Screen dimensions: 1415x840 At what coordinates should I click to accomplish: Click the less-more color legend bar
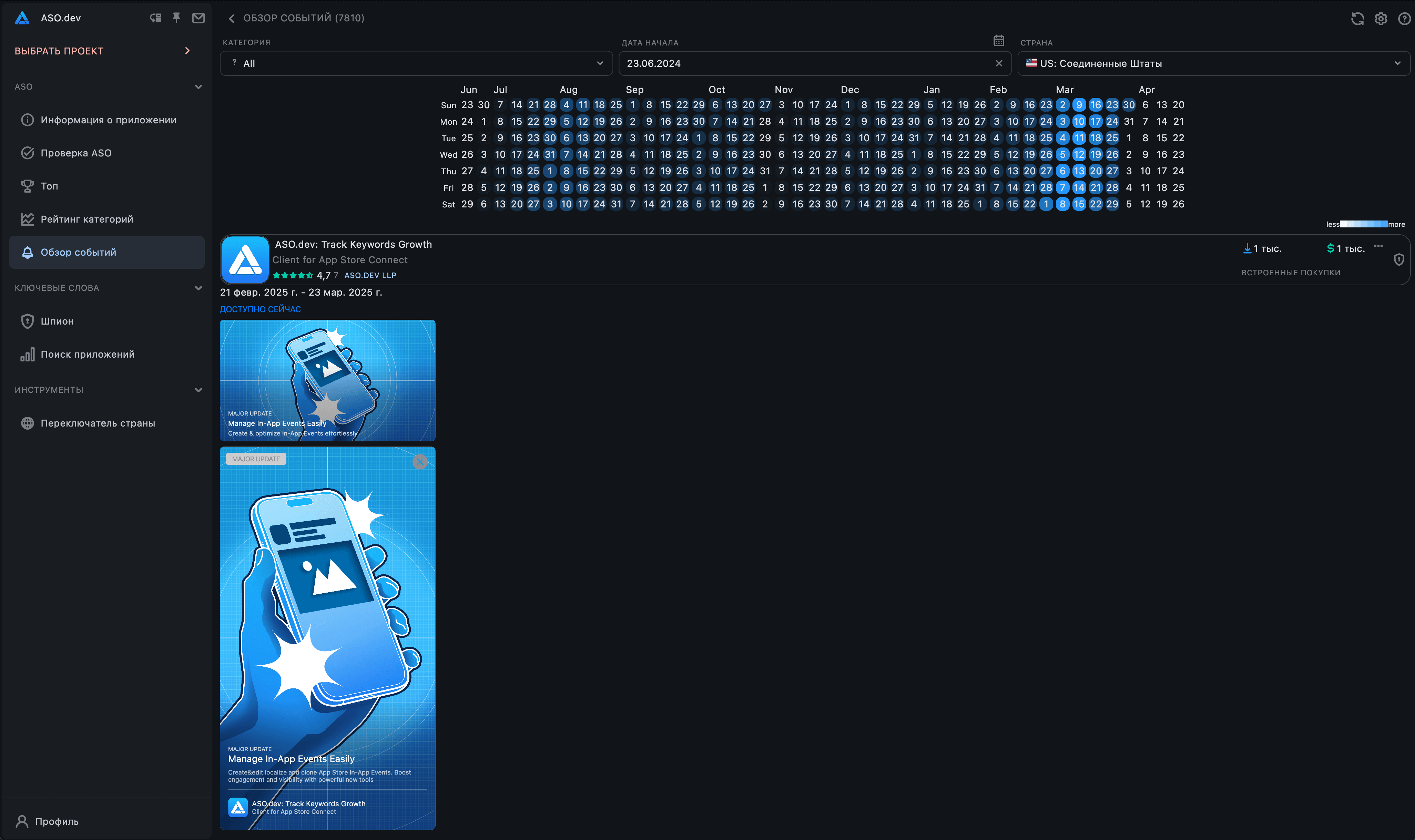(1364, 224)
